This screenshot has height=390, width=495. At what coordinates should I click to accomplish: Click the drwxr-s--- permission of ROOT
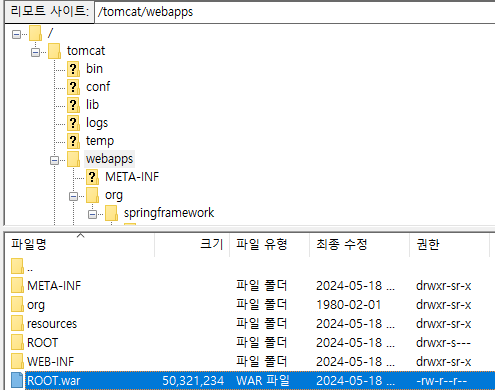pos(443,343)
